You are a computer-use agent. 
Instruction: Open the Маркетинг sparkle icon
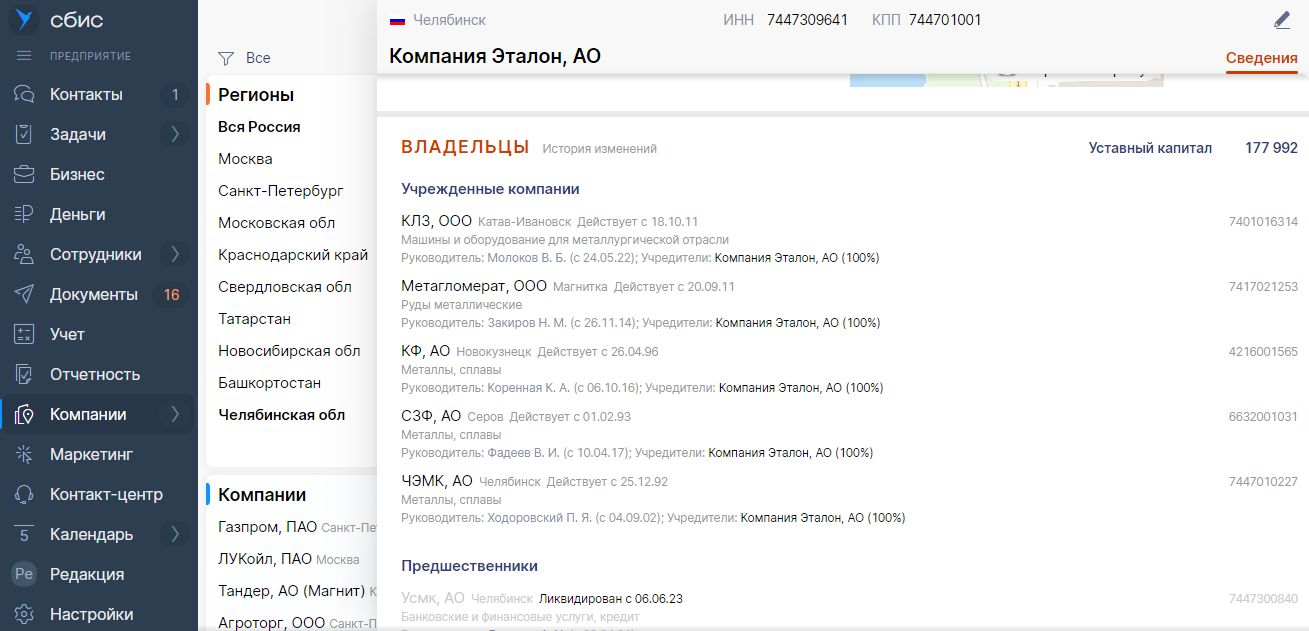(x=24, y=454)
